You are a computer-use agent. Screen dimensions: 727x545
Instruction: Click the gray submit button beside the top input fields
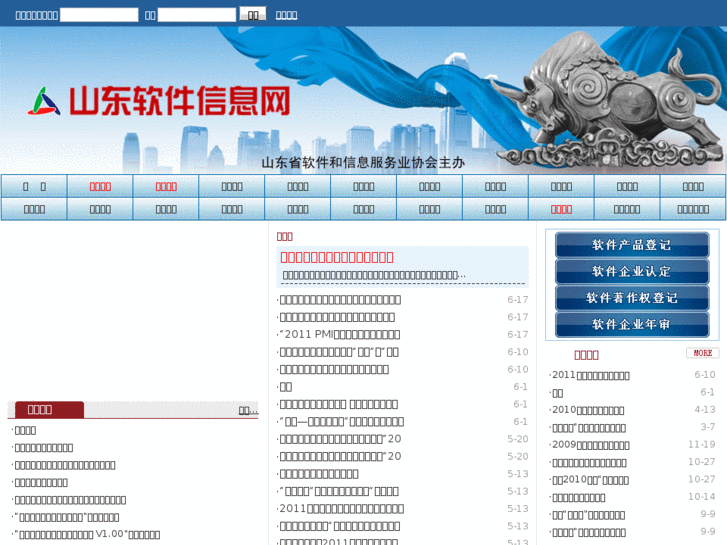click(x=253, y=14)
